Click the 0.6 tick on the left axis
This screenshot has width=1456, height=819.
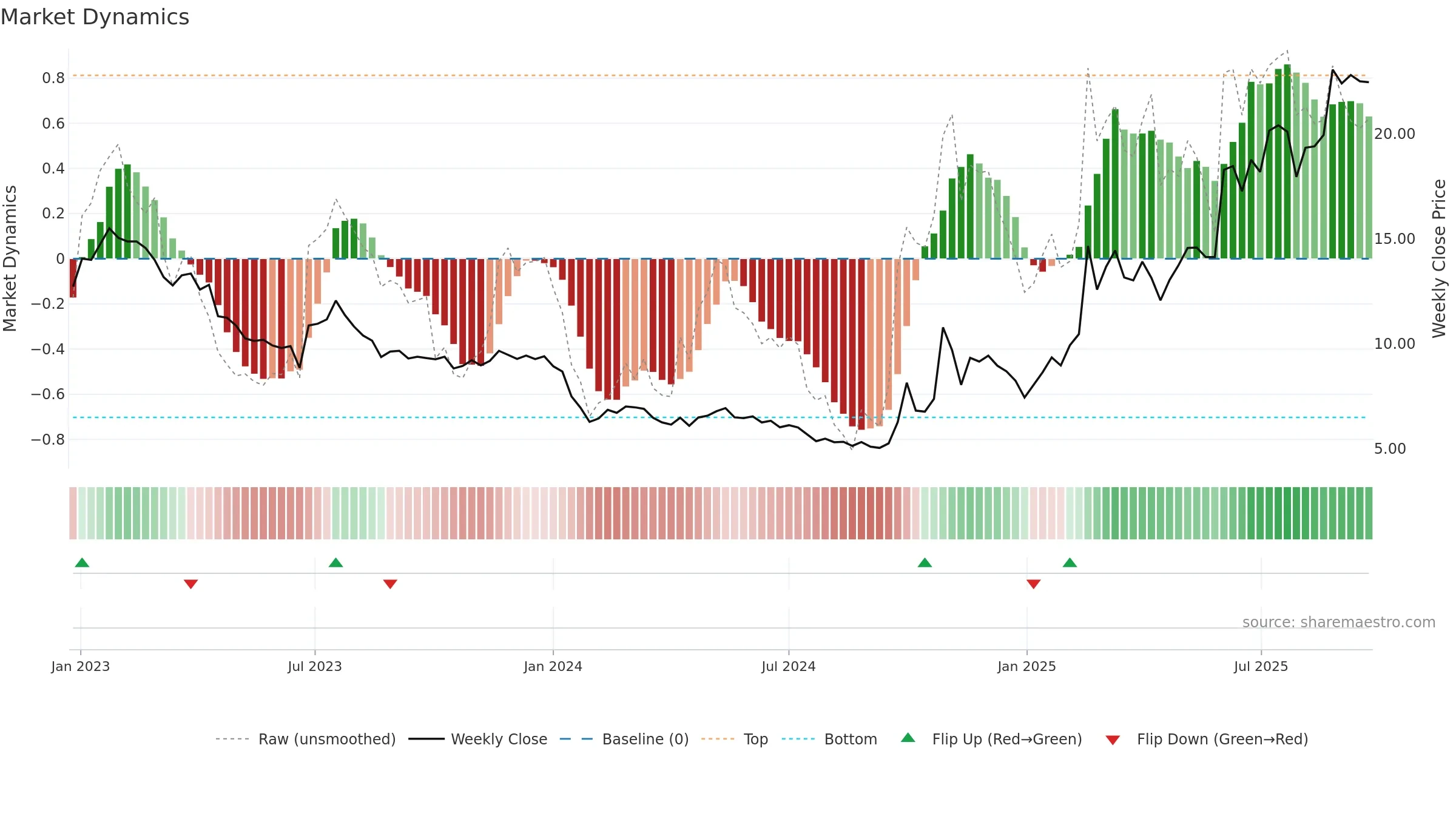pyautogui.click(x=53, y=124)
